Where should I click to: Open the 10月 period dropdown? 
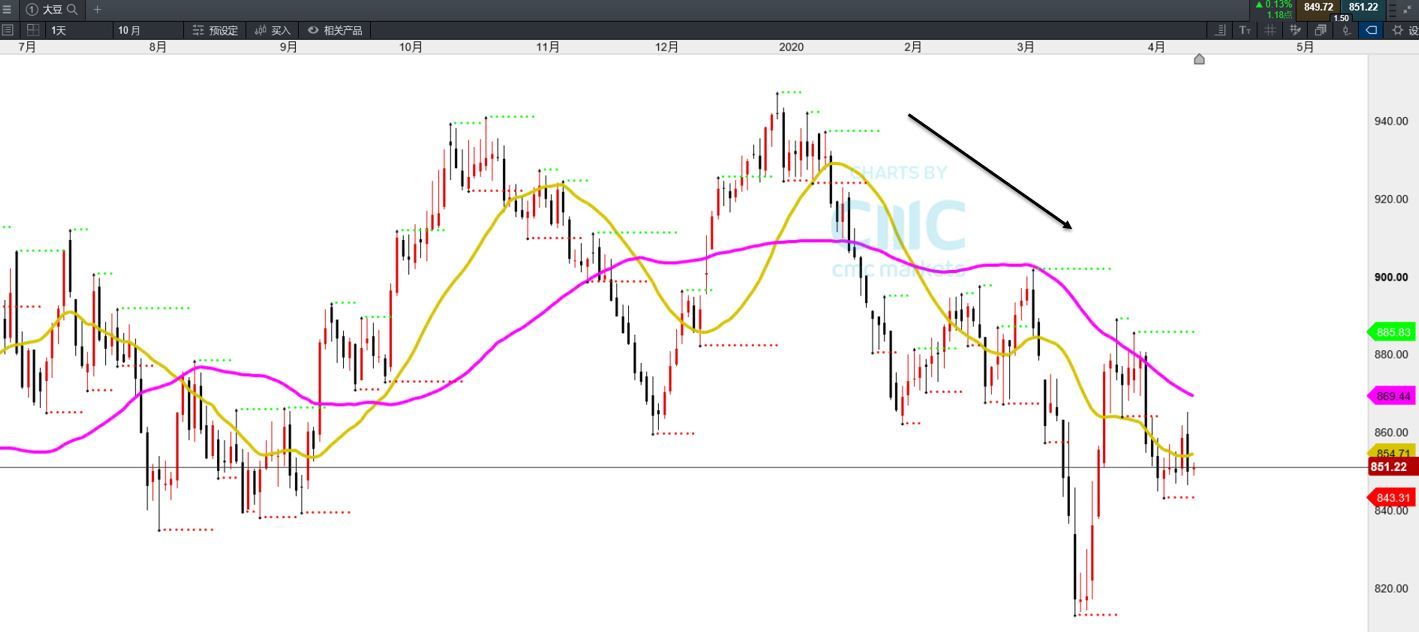(147, 30)
